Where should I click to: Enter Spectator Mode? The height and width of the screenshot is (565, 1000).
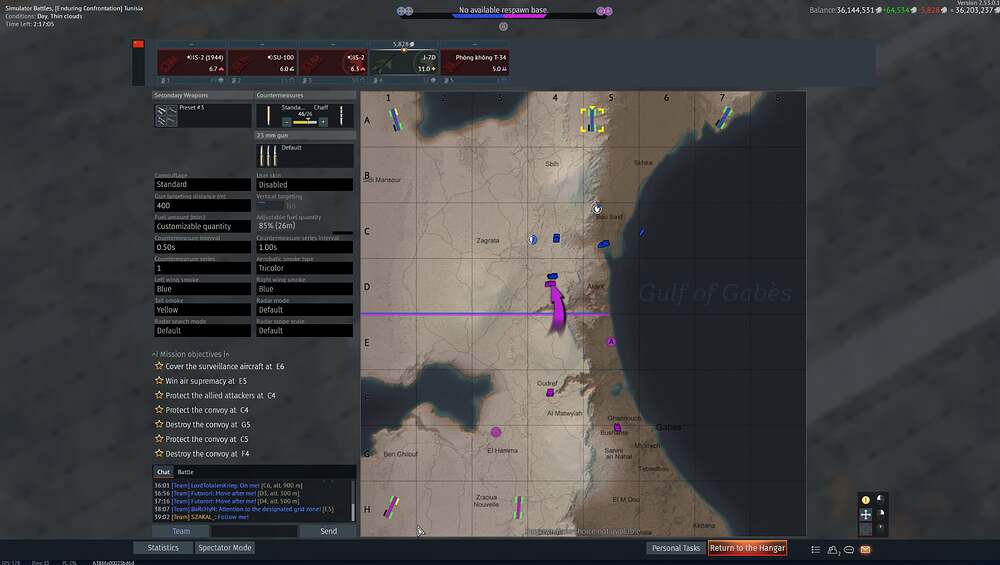(224, 548)
